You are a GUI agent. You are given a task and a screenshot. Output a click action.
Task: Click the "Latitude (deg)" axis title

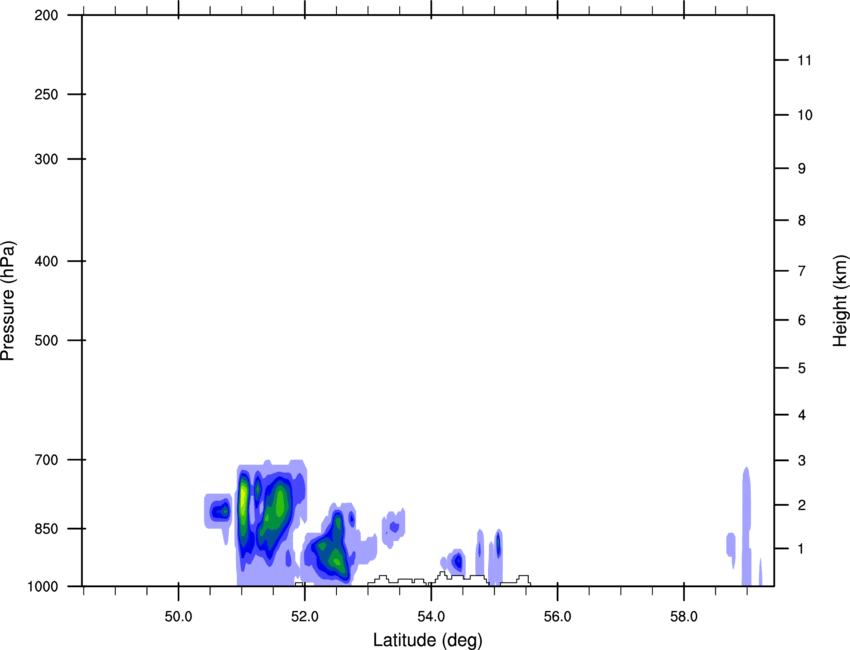427,640
